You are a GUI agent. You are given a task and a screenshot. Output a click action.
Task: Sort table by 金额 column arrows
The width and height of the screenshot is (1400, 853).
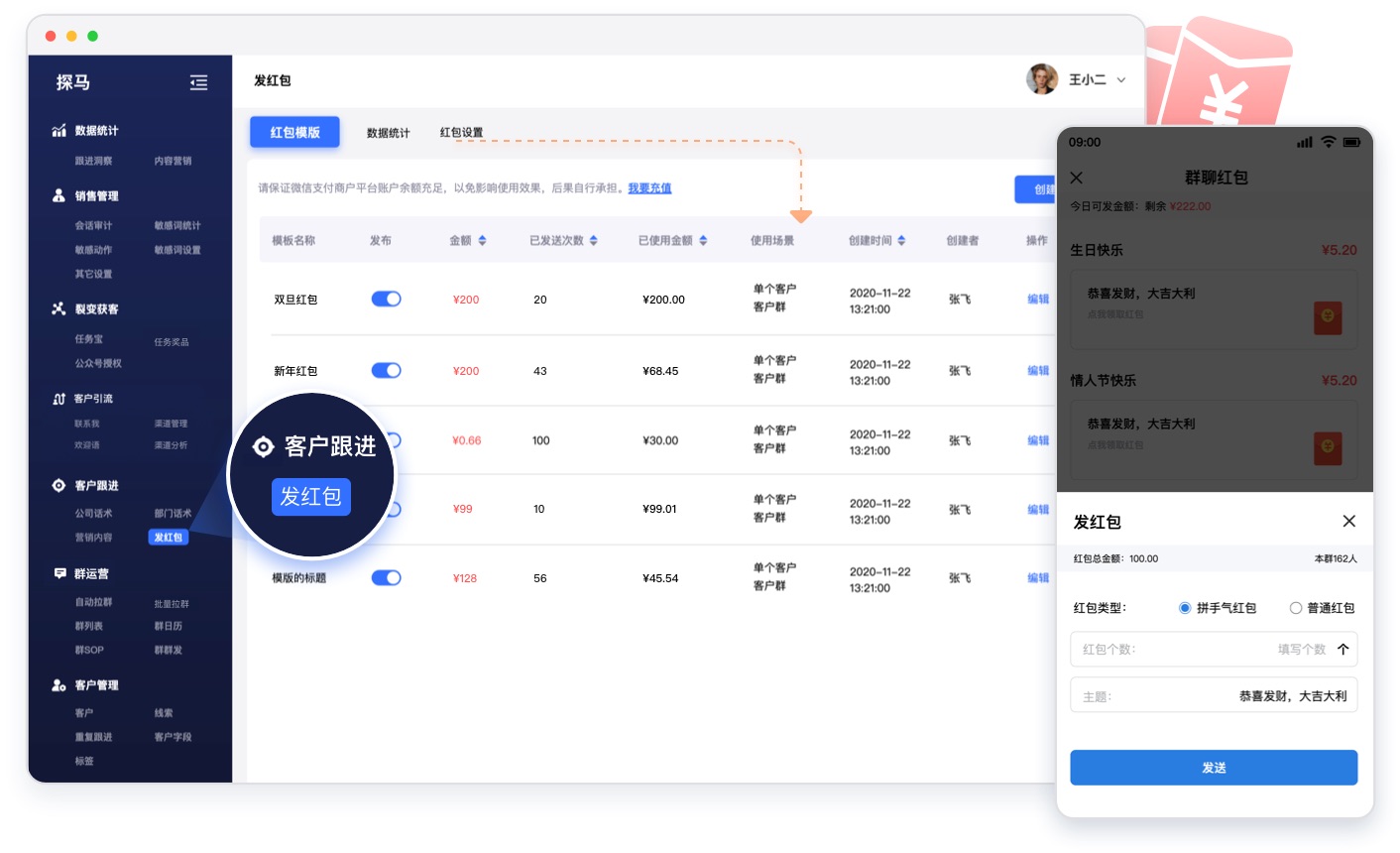483,241
